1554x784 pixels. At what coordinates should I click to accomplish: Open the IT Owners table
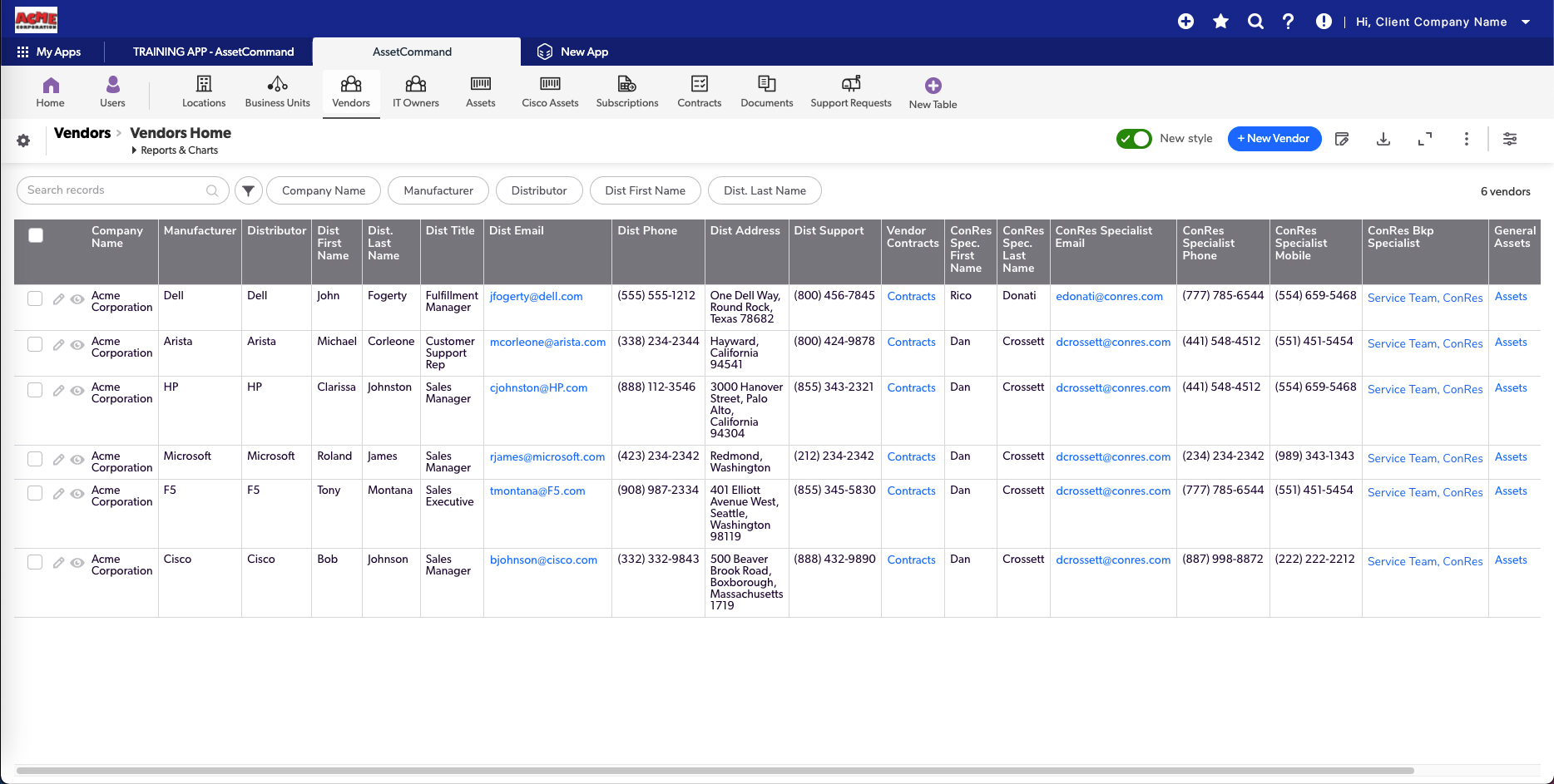click(415, 92)
